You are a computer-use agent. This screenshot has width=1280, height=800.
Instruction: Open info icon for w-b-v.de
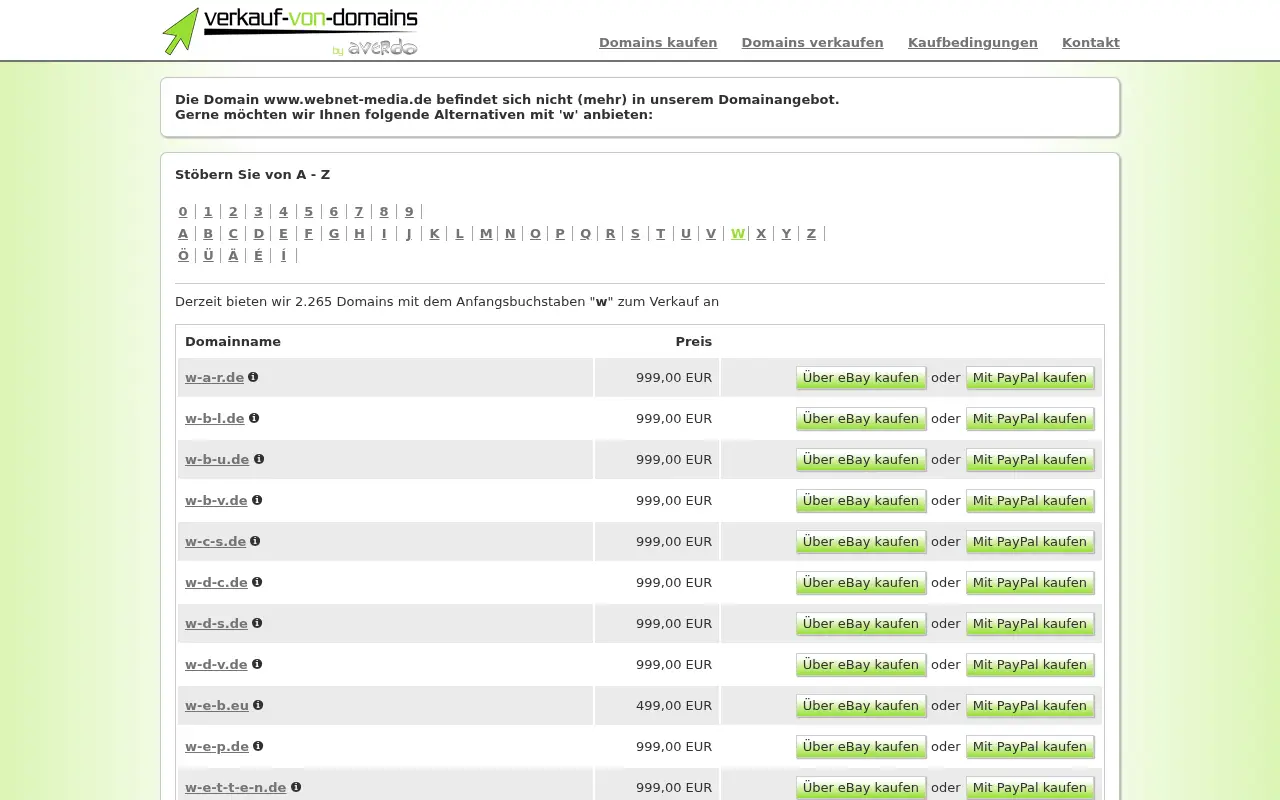point(257,500)
